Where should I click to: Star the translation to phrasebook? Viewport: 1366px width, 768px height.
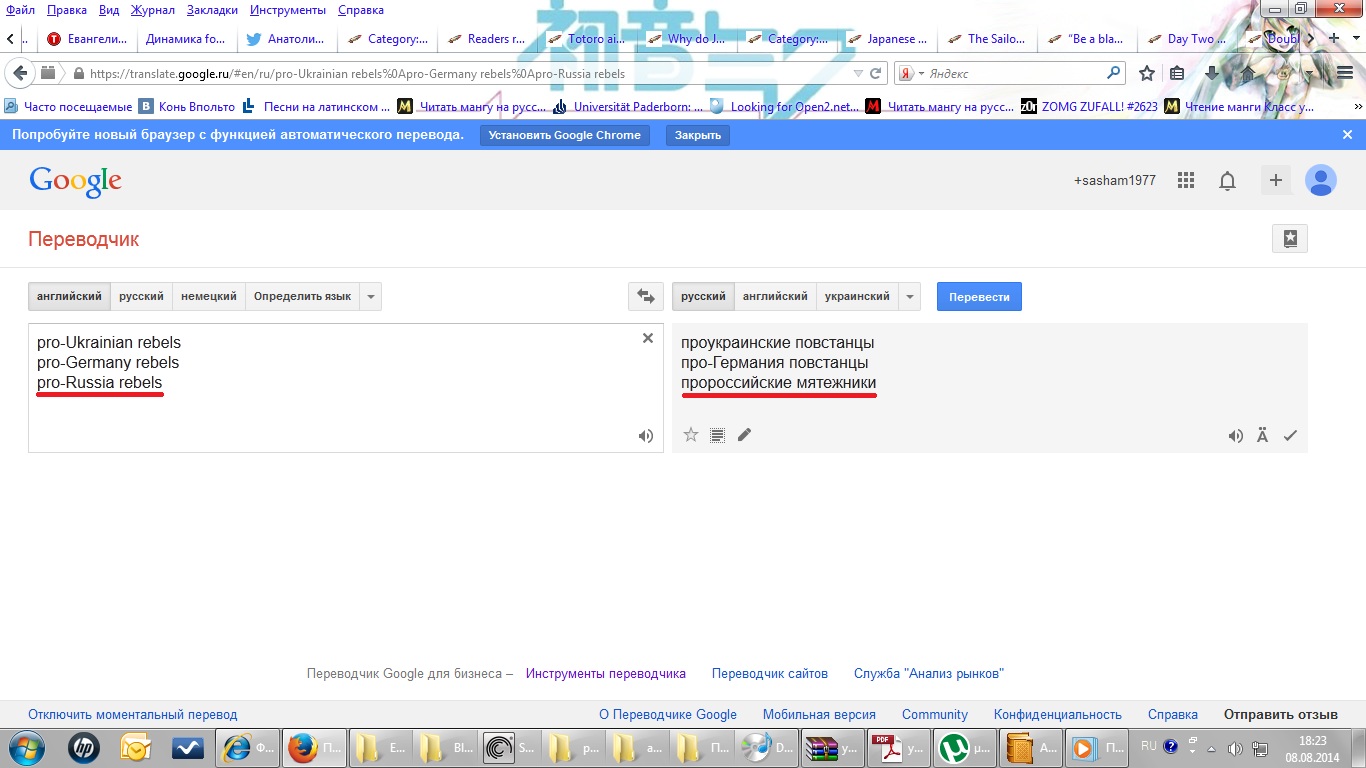click(690, 435)
